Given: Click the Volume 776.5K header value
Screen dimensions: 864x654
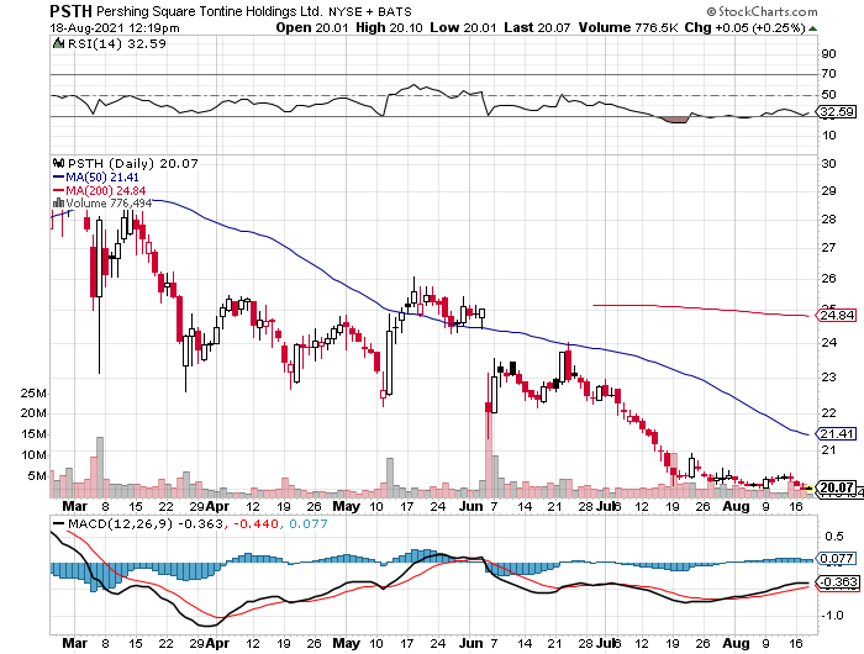Looking at the screenshot, I should pyautogui.click(x=627, y=28).
